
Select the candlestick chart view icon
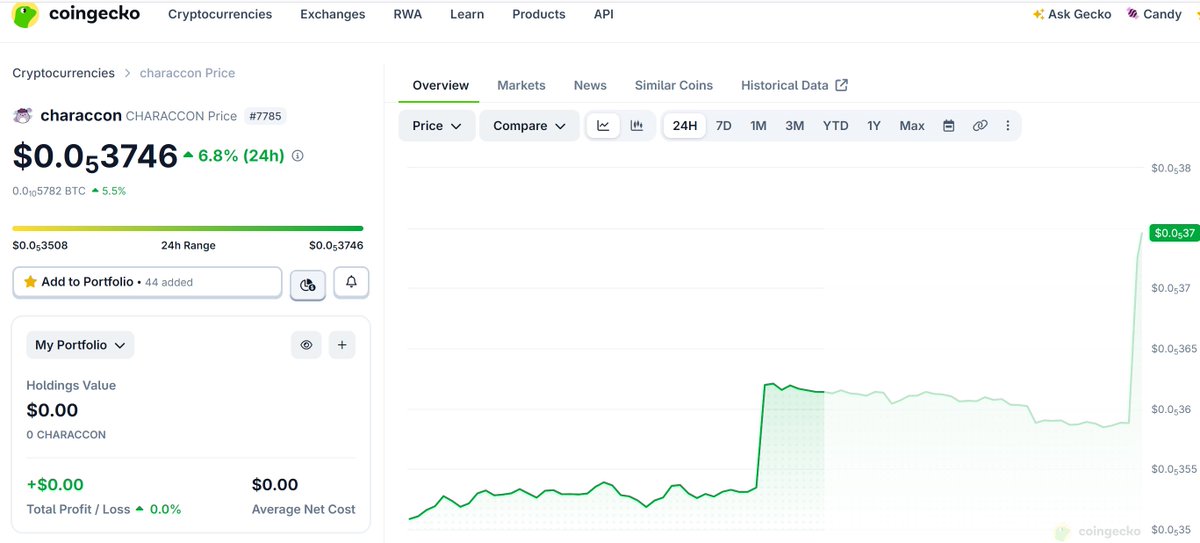[x=637, y=125]
